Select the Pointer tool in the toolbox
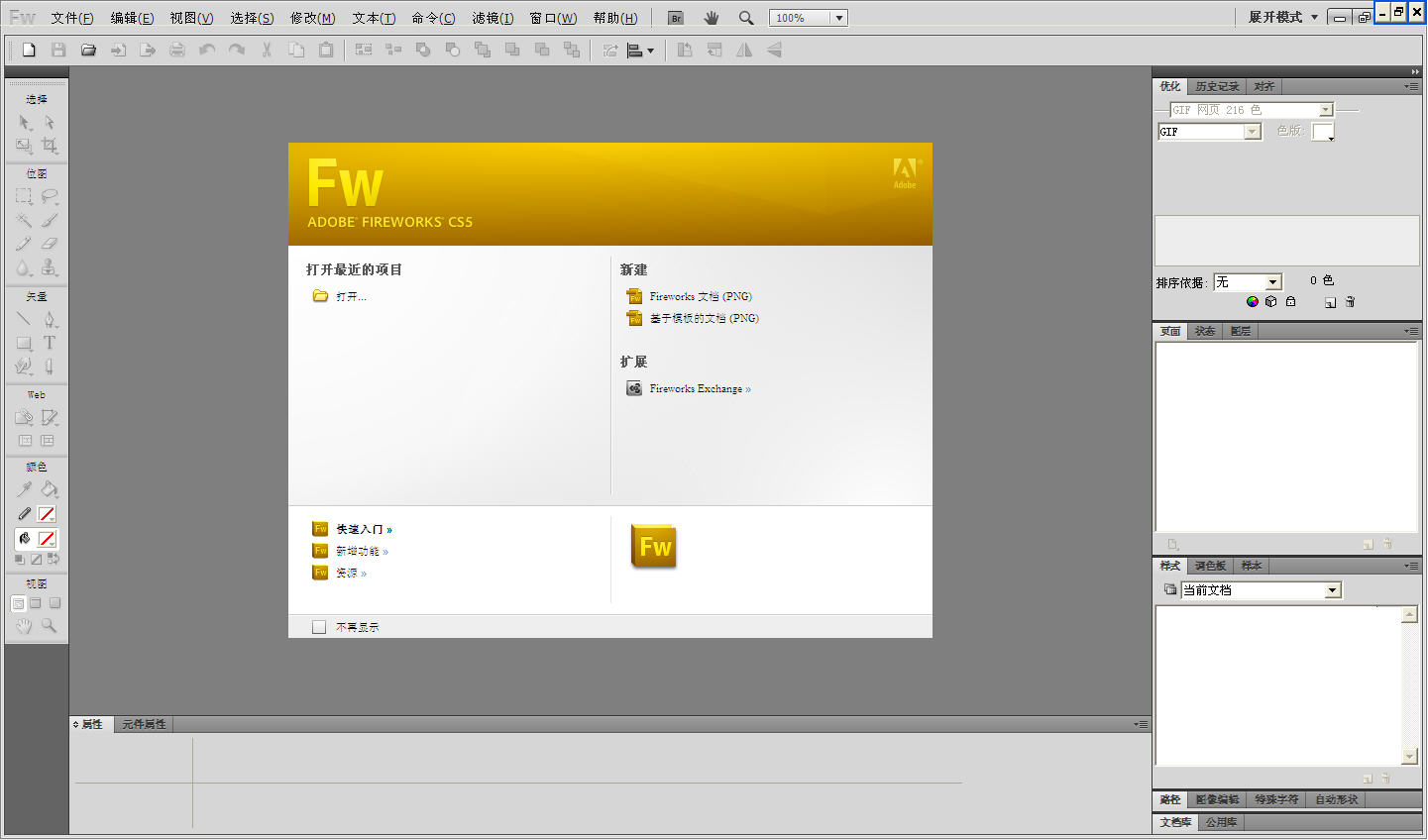The image size is (1428, 840). click(x=22, y=122)
